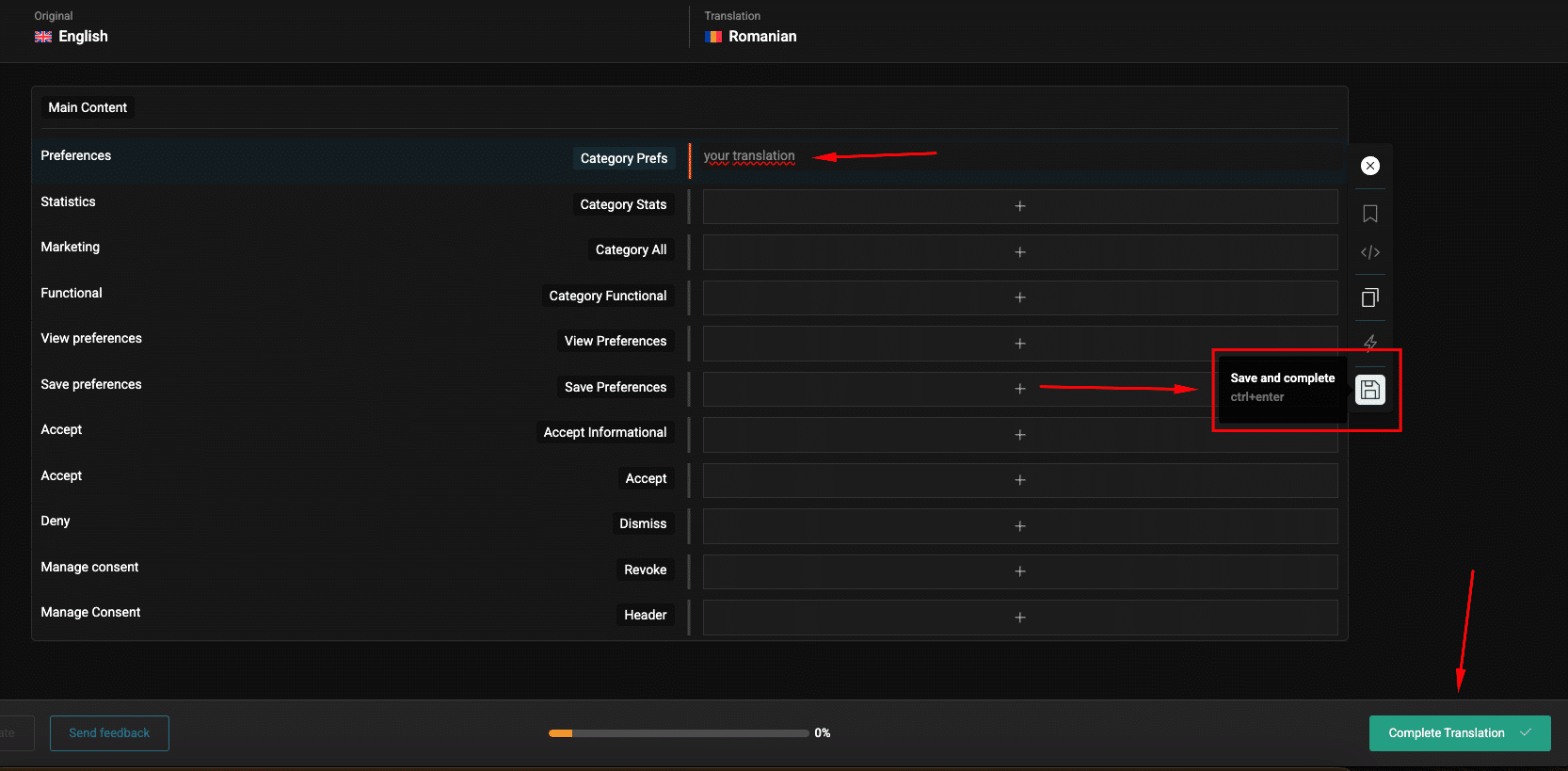Click the Save Preferences tag
This screenshot has height=771, width=1568.
click(616, 387)
